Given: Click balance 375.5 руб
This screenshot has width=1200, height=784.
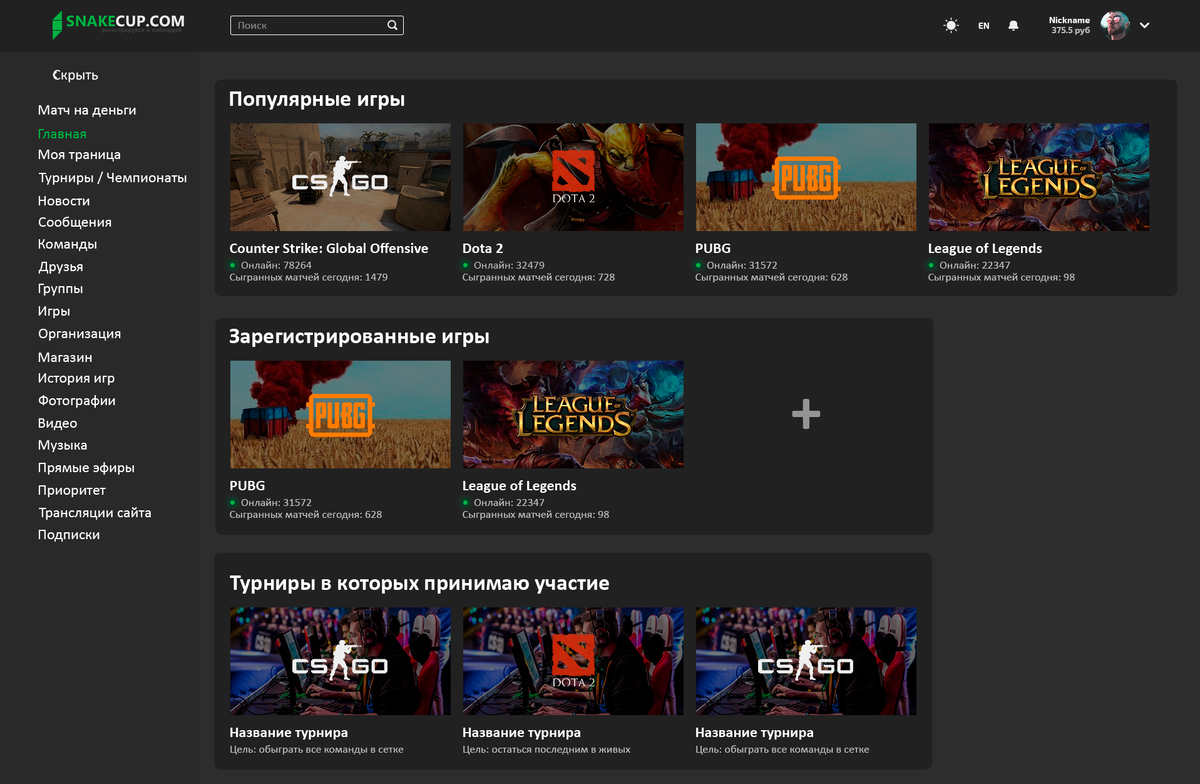Looking at the screenshot, I should click(1071, 31).
